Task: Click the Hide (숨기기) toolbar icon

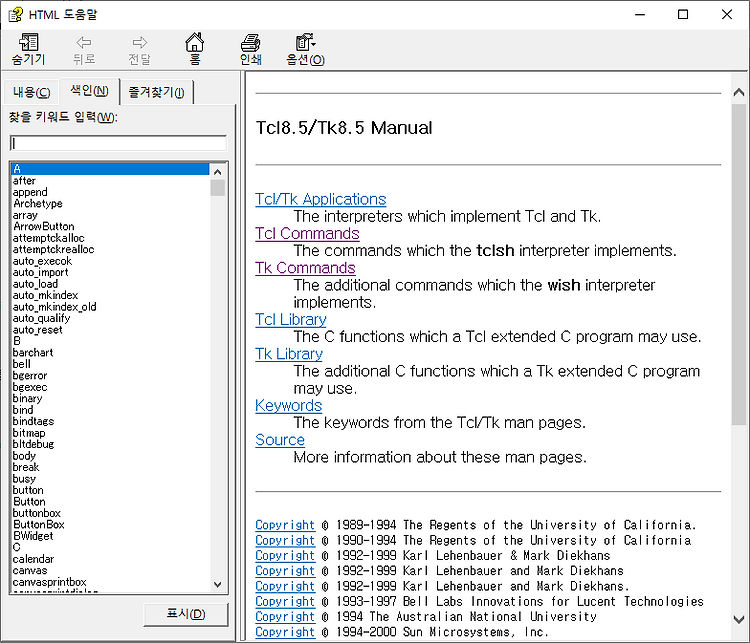Action: pos(29,43)
